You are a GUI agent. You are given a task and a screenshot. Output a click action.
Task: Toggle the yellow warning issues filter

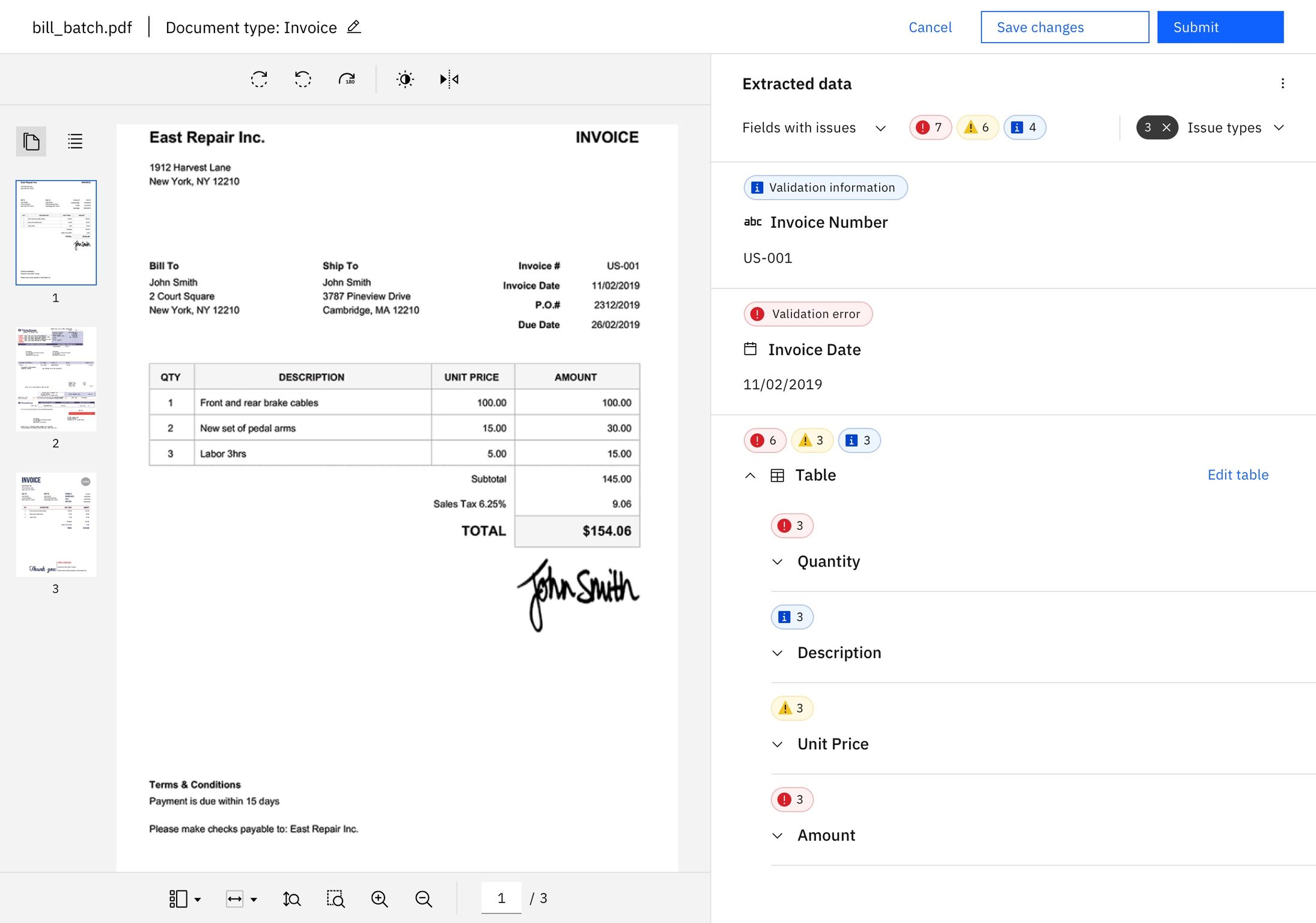coord(976,127)
